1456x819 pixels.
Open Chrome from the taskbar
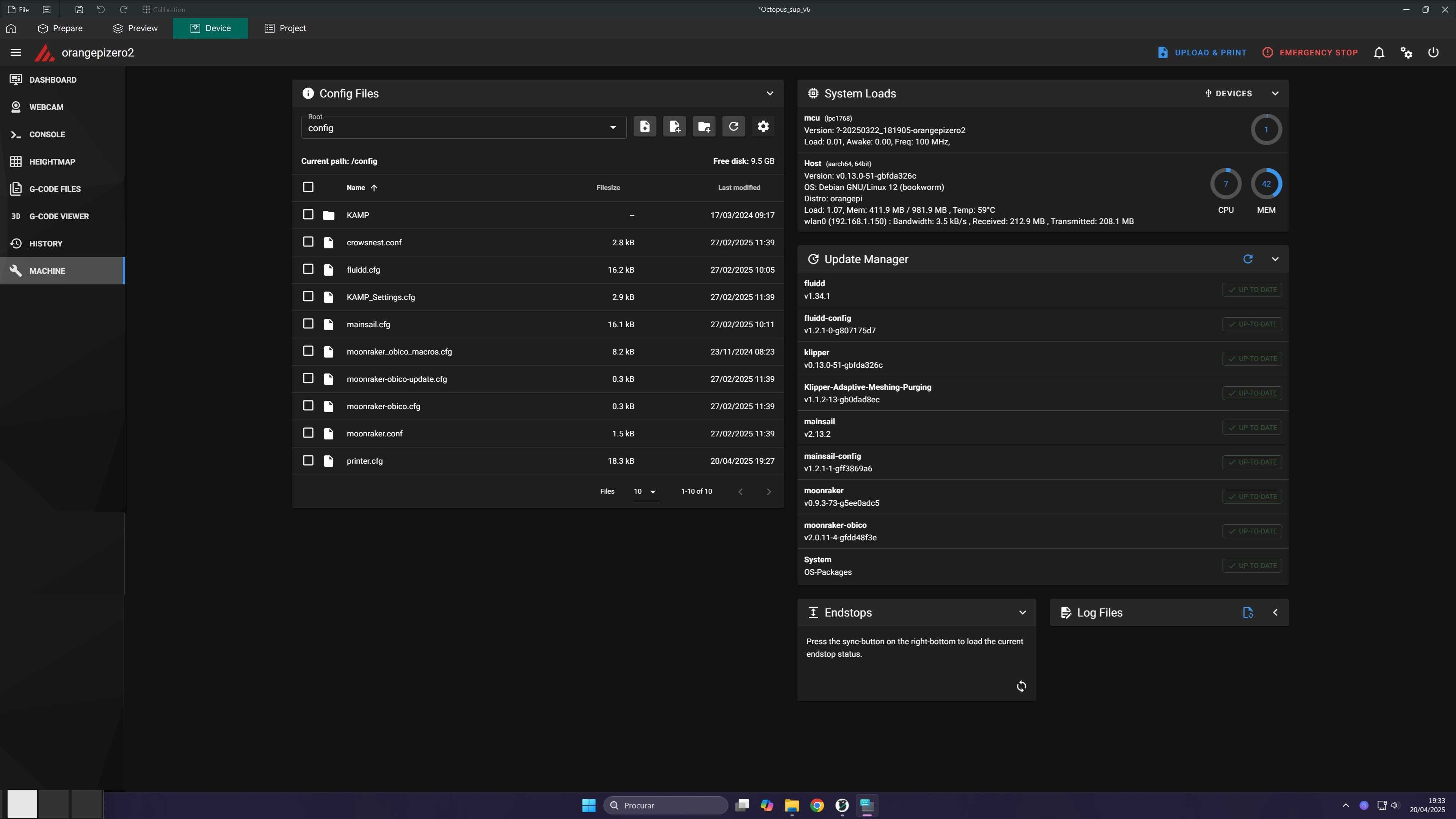pyautogui.click(x=817, y=805)
